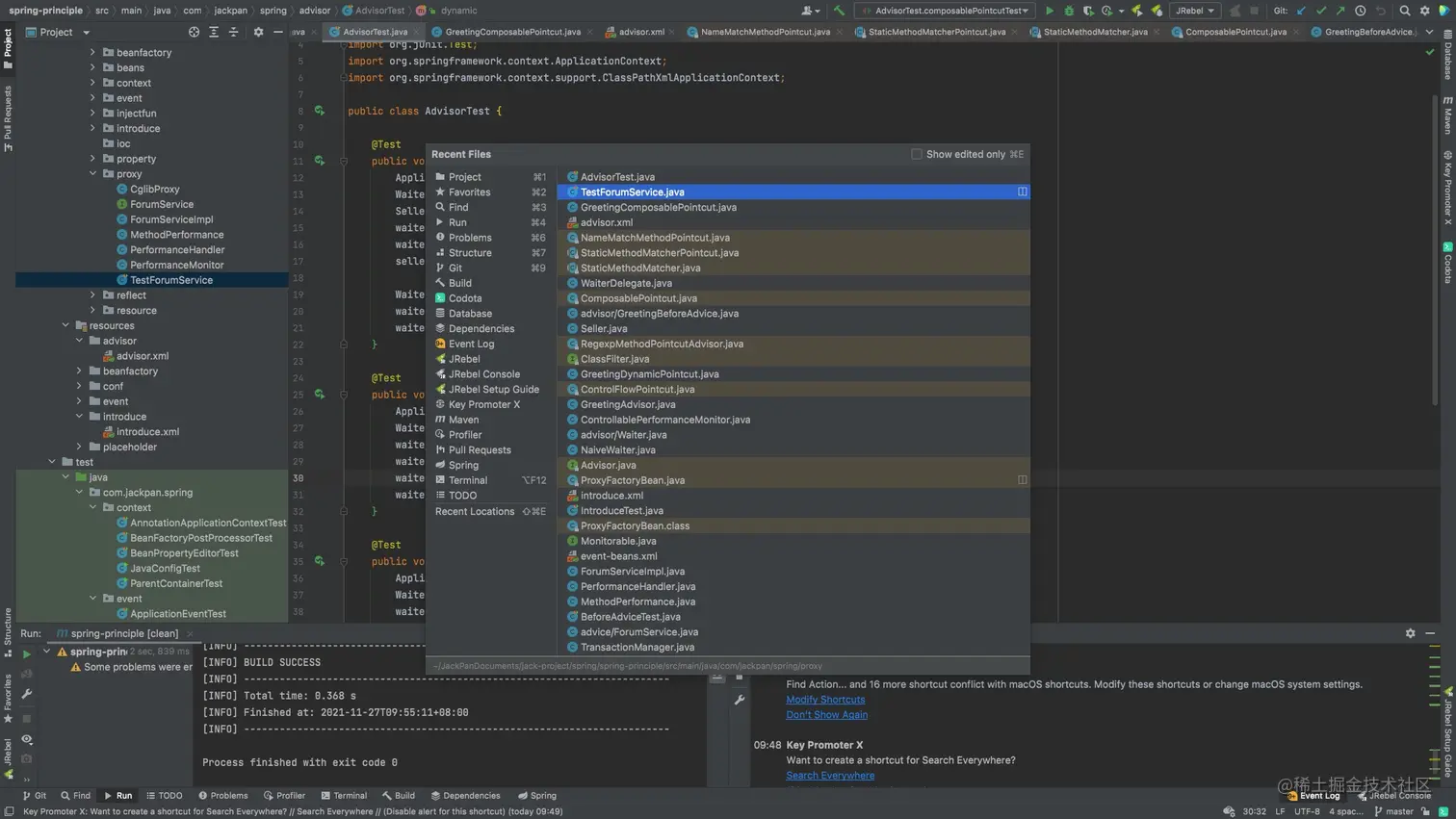Open the JRebel dropdown in toolbar
The image size is (1456, 819).
pyautogui.click(x=1195, y=11)
